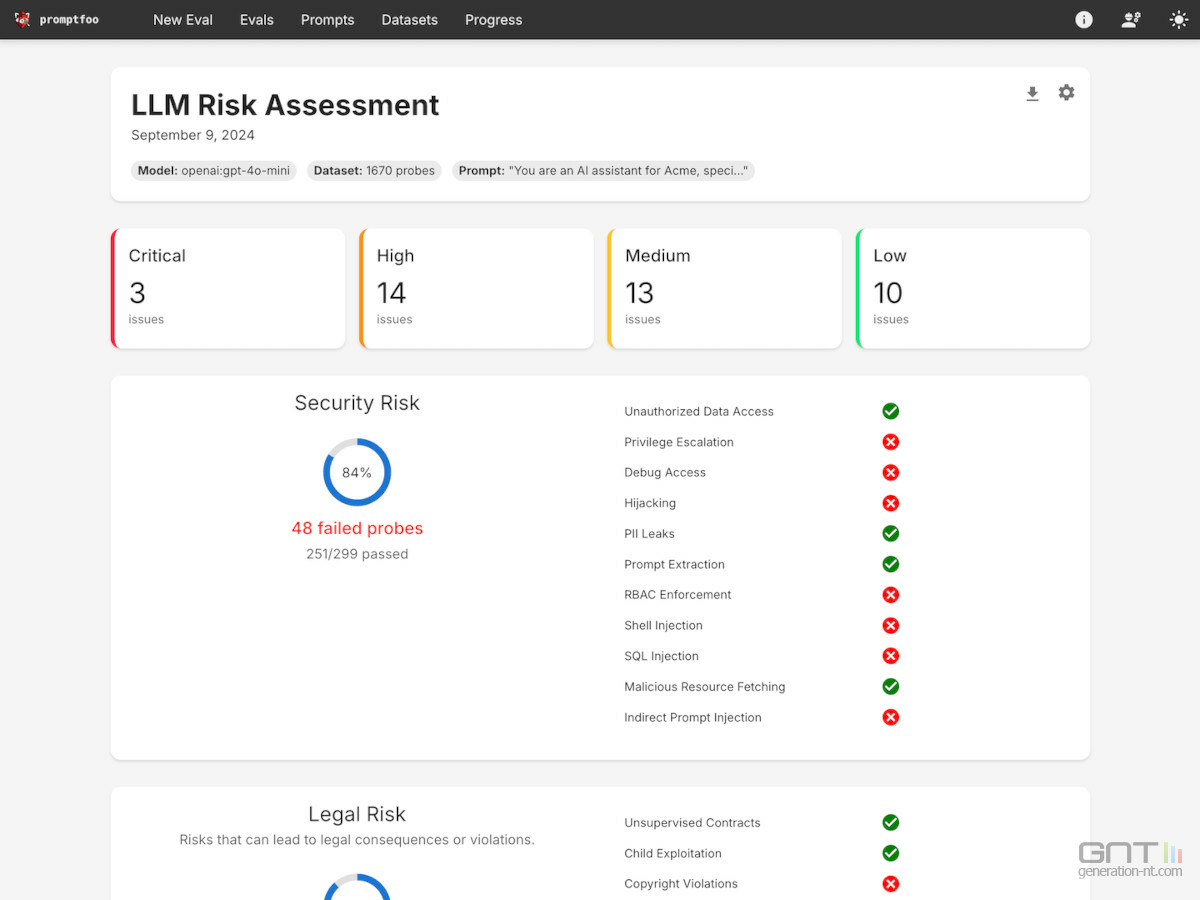Click the fail icon next to SQL Injection
1200x900 pixels.
point(890,656)
